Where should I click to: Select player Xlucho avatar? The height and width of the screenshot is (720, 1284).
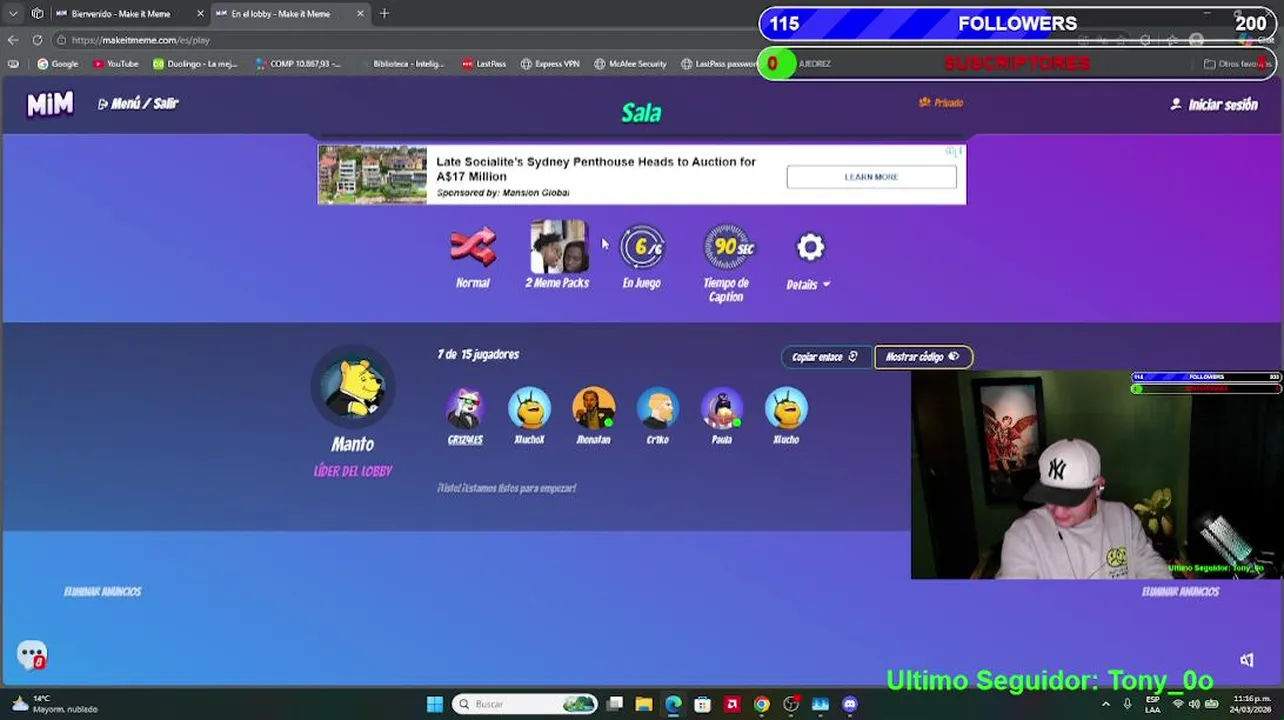coord(786,408)
